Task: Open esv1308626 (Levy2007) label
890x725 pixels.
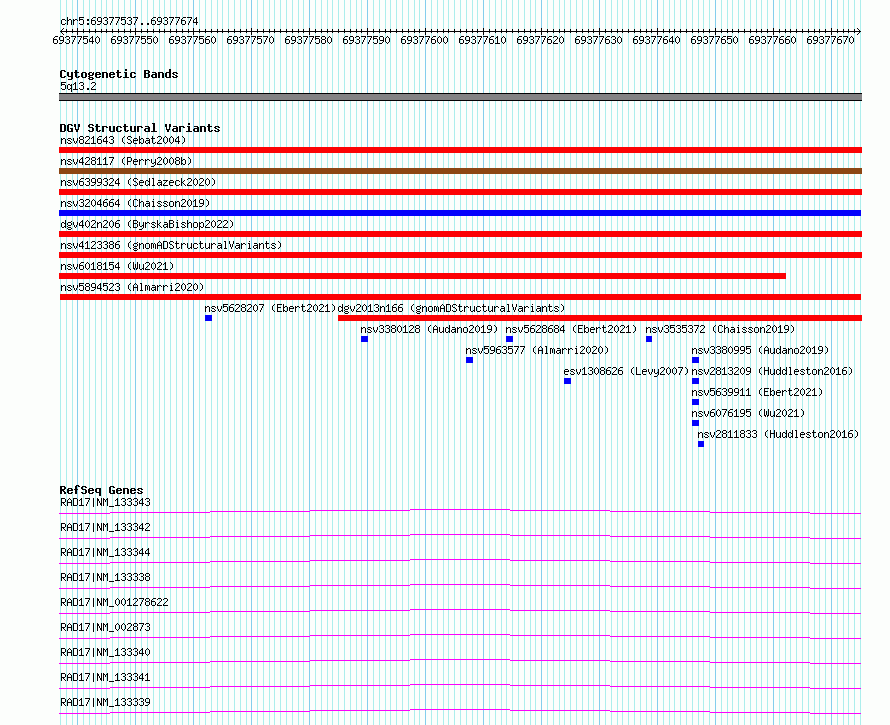Action: tap(626, 371)
